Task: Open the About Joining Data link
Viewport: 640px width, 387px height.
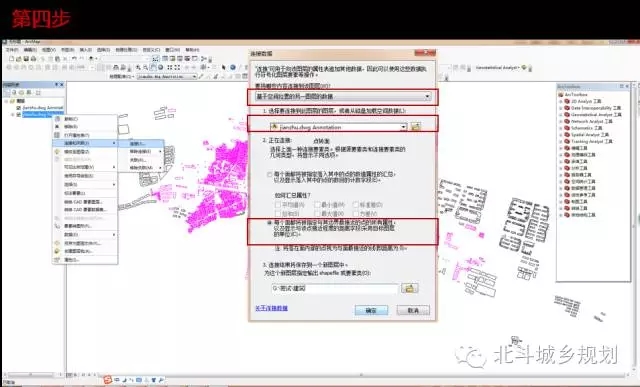Action: click(x=271, y=308)
